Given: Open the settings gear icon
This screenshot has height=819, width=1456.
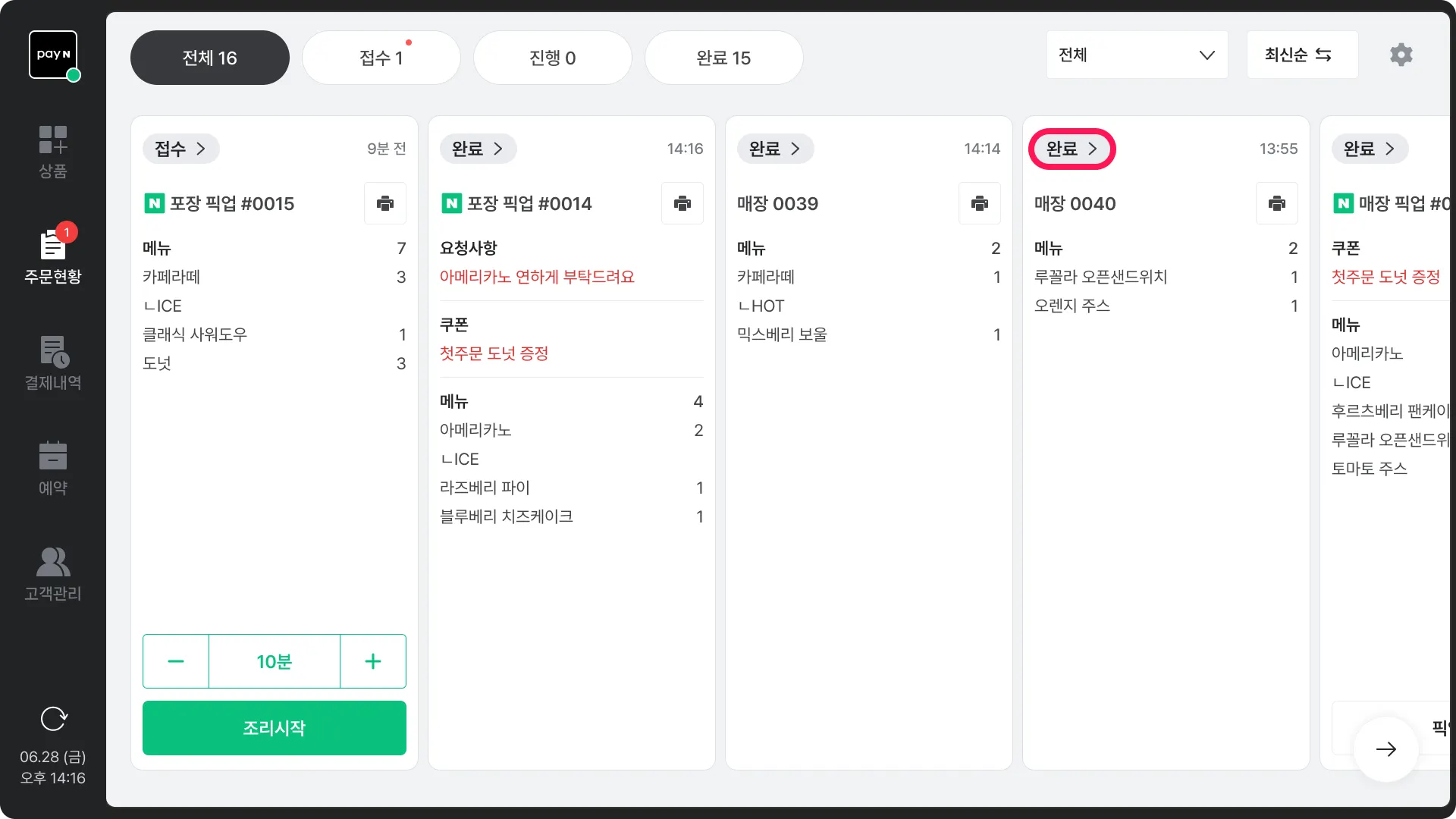Looking at the screenshot, I should tap(1401, 55).
